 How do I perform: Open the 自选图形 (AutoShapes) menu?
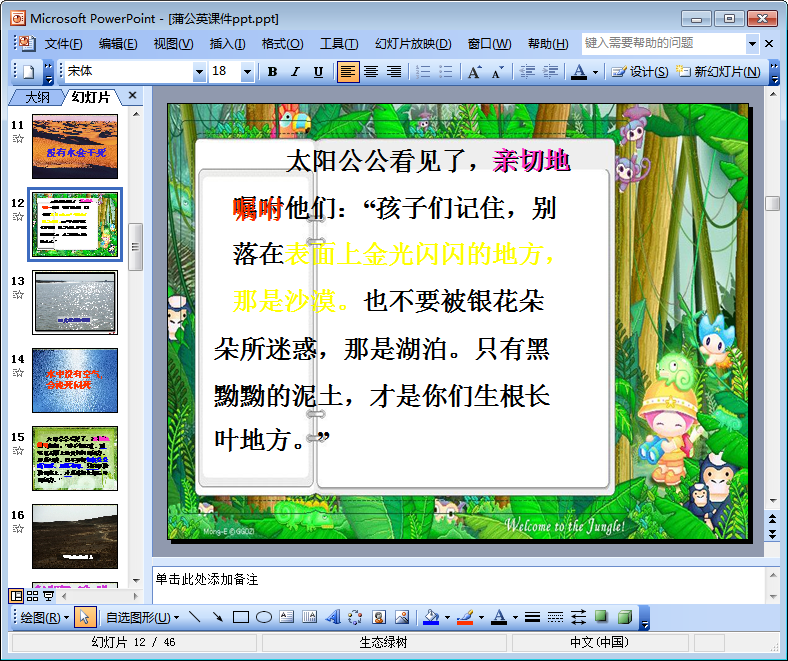coord(142,617)
